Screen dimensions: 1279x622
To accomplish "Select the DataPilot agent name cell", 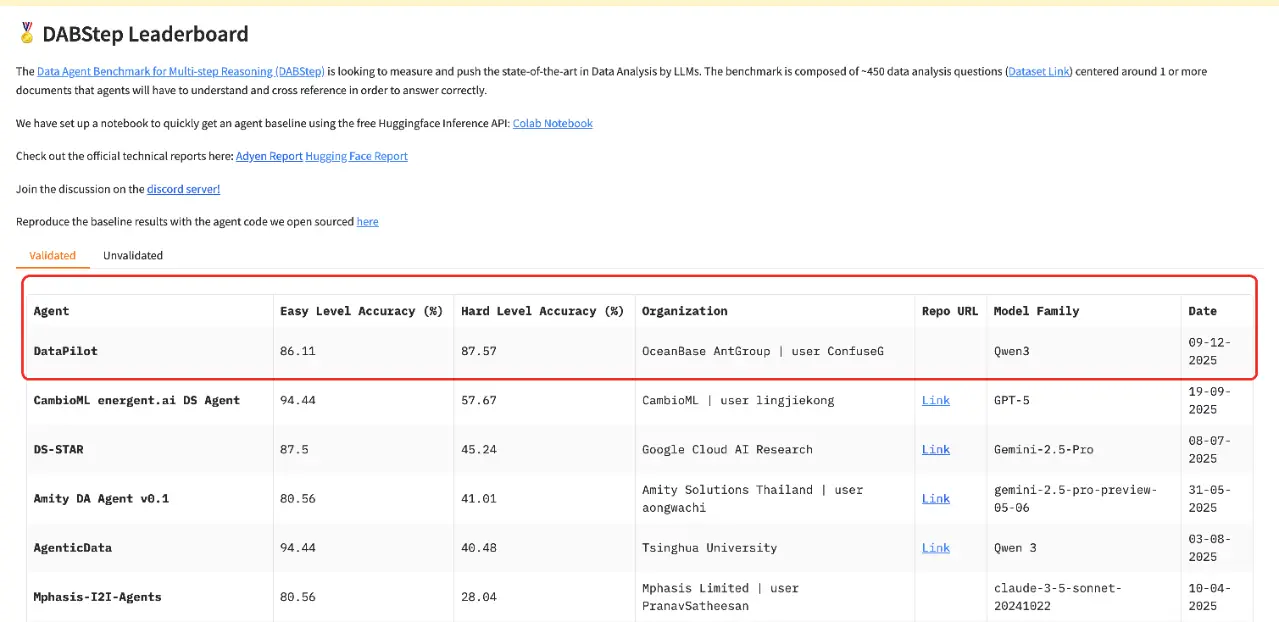I will point(66,351).
